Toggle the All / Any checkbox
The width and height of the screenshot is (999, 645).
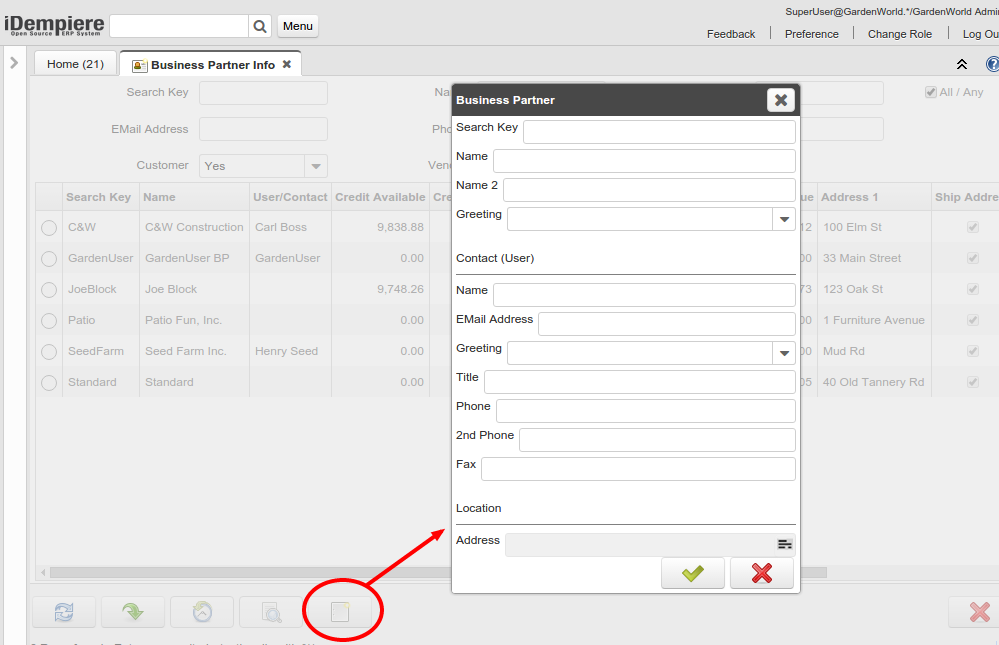pyautogui.click(x=931, y=92)
